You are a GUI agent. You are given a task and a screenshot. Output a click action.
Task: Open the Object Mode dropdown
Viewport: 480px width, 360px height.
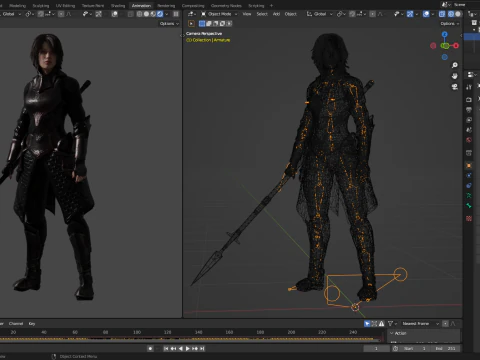coord(219,14)
